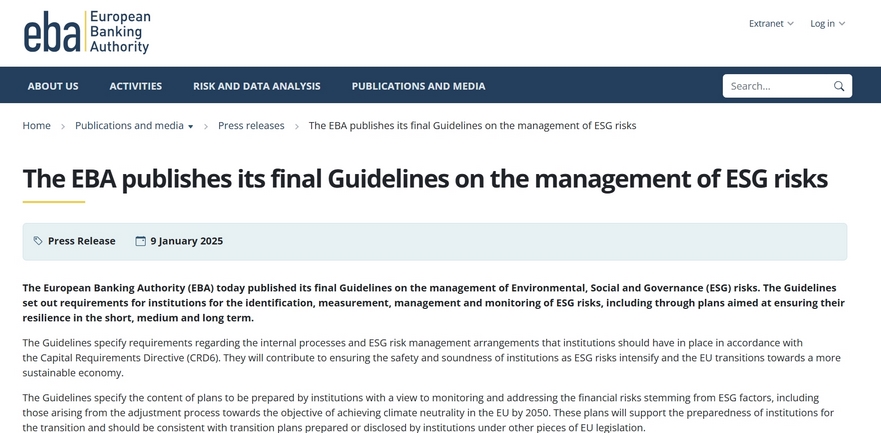Expand the Publications and media breadcrumb caret
881x433 pixels.
click(191, 127)
